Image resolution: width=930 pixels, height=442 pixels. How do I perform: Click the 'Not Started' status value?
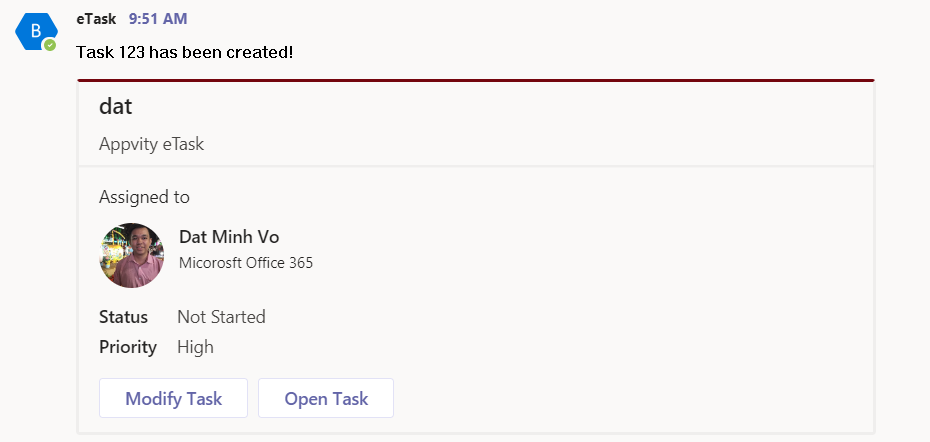click(221, 317)
